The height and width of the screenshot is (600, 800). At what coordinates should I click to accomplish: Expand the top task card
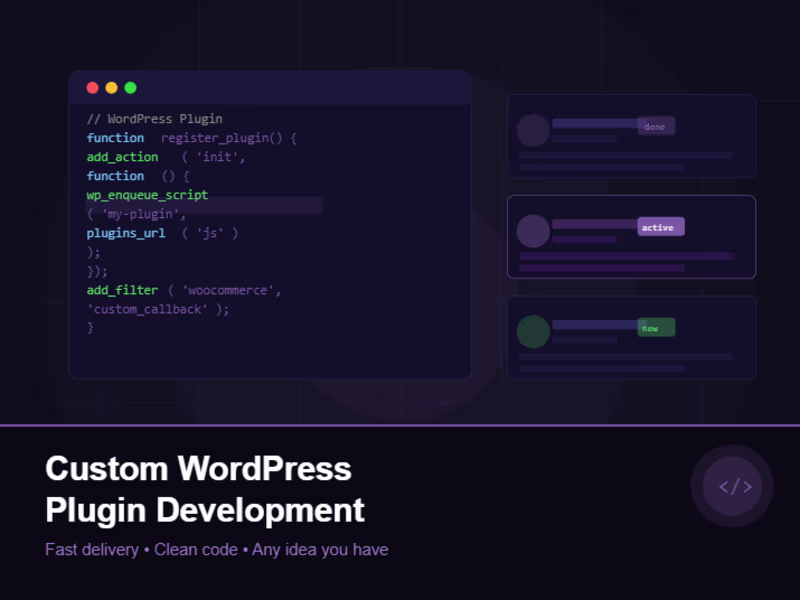tap(631, 137)
